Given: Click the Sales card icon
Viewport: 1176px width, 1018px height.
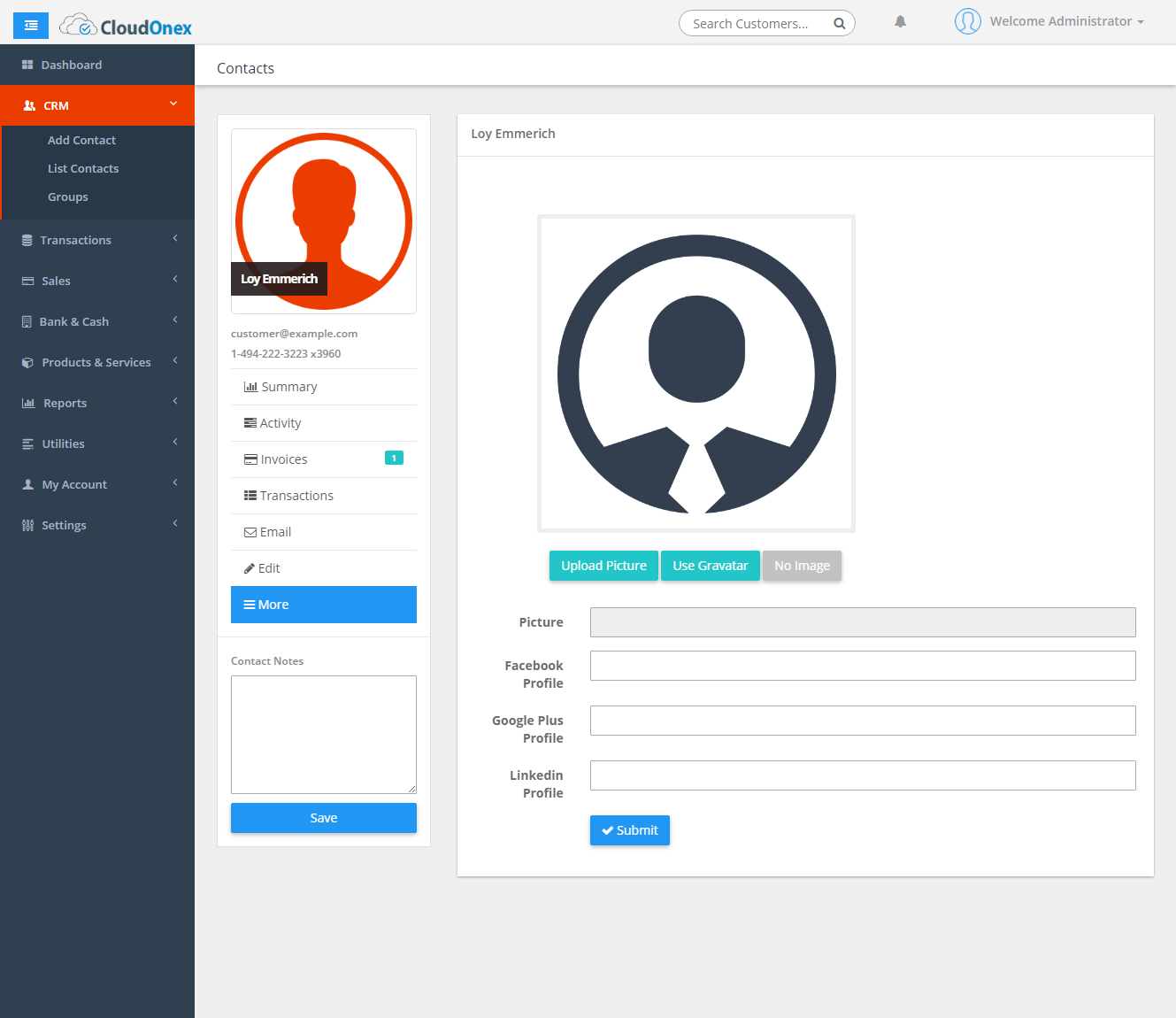Looking at the screenshot, I should (x=27, y=281).
